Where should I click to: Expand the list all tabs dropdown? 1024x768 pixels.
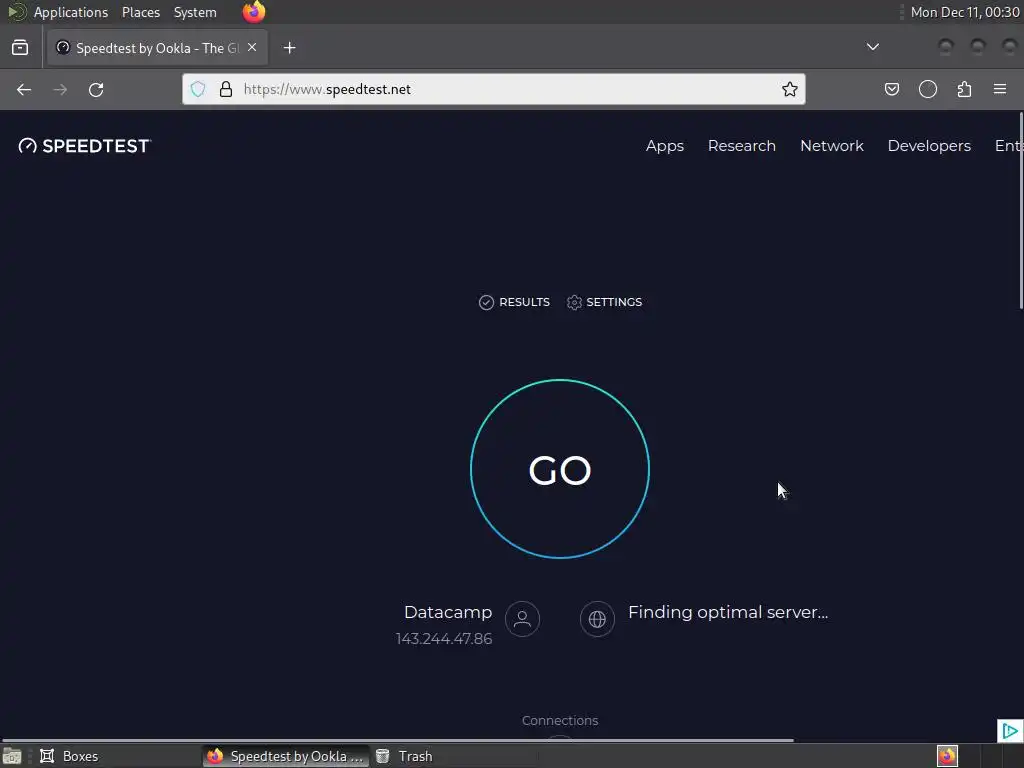click(x=872, y=47)
